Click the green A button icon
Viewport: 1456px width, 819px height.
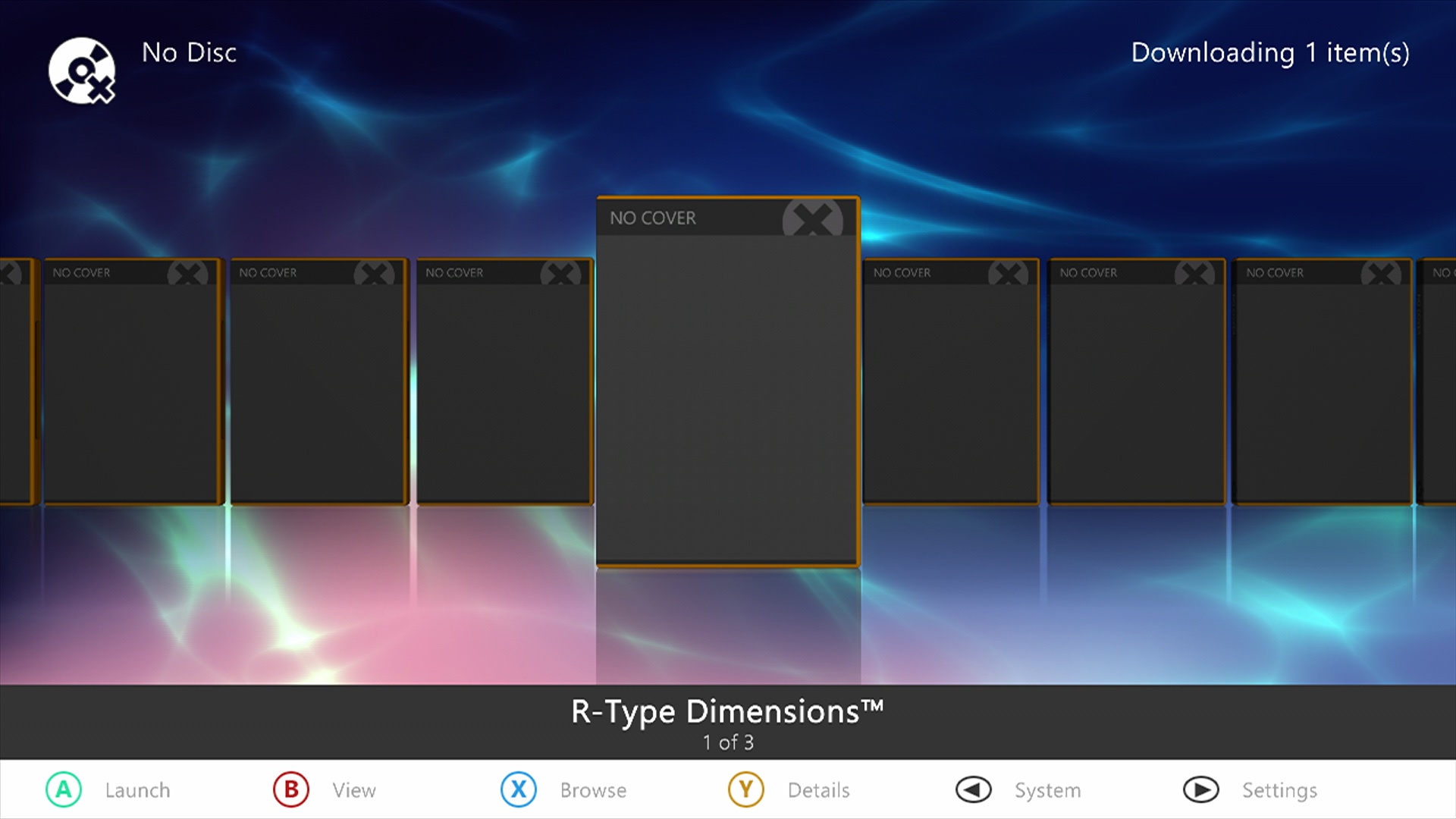point(64,789)
